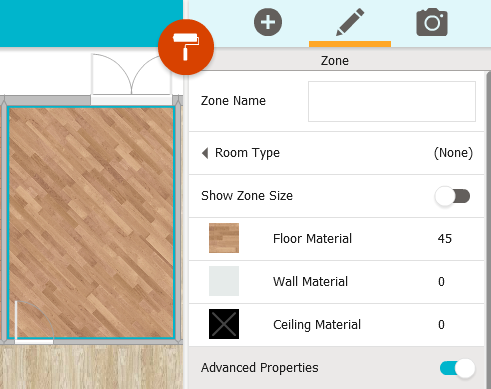Click the panel's vertical scrollbar
491x389 pixels.
(488, 230)
